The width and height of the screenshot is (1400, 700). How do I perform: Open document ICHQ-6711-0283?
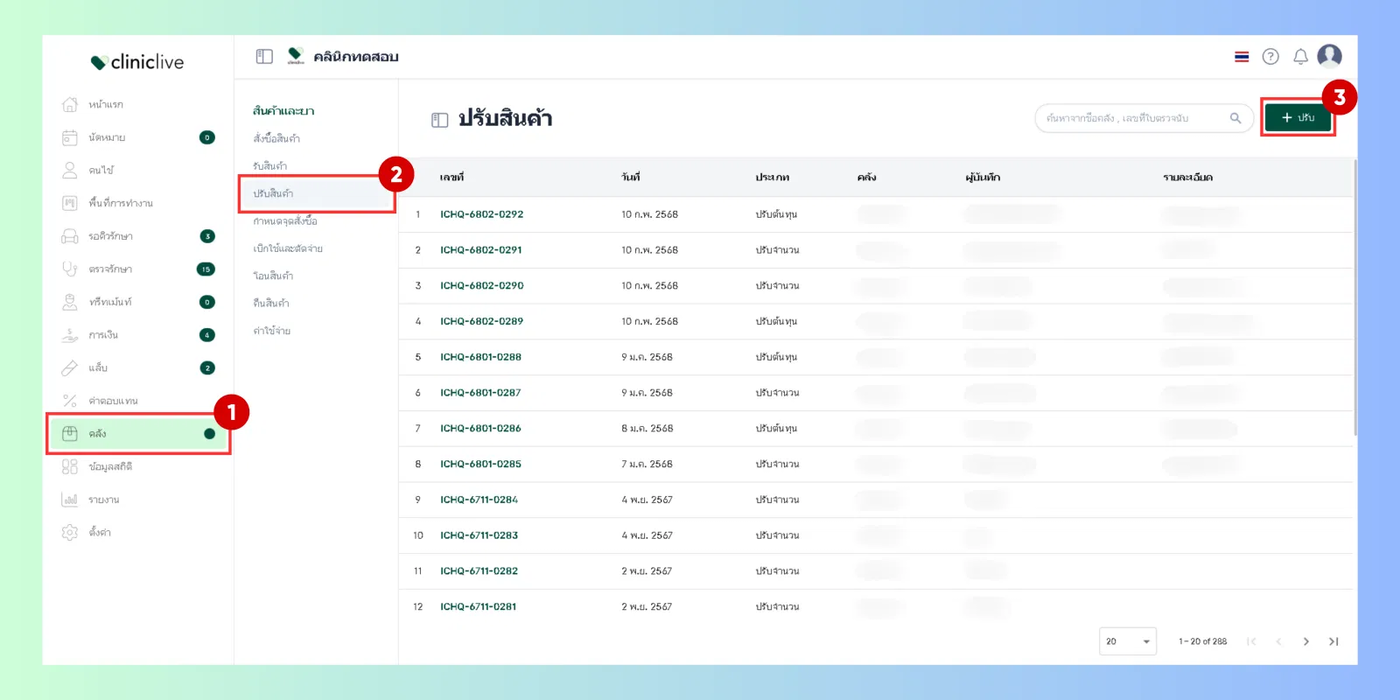click(479, 536)
